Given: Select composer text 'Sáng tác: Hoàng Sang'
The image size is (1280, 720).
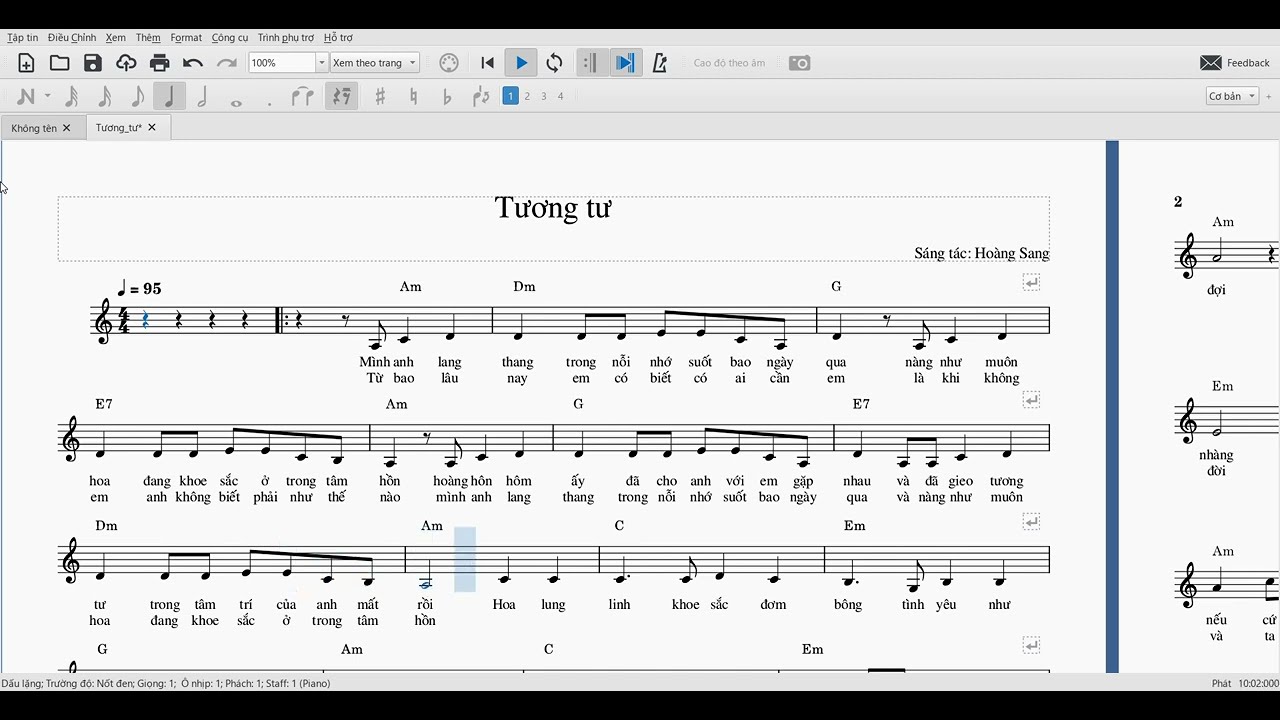Looking at the screenshot, I should pyautogui.click(x=981, y=253).
